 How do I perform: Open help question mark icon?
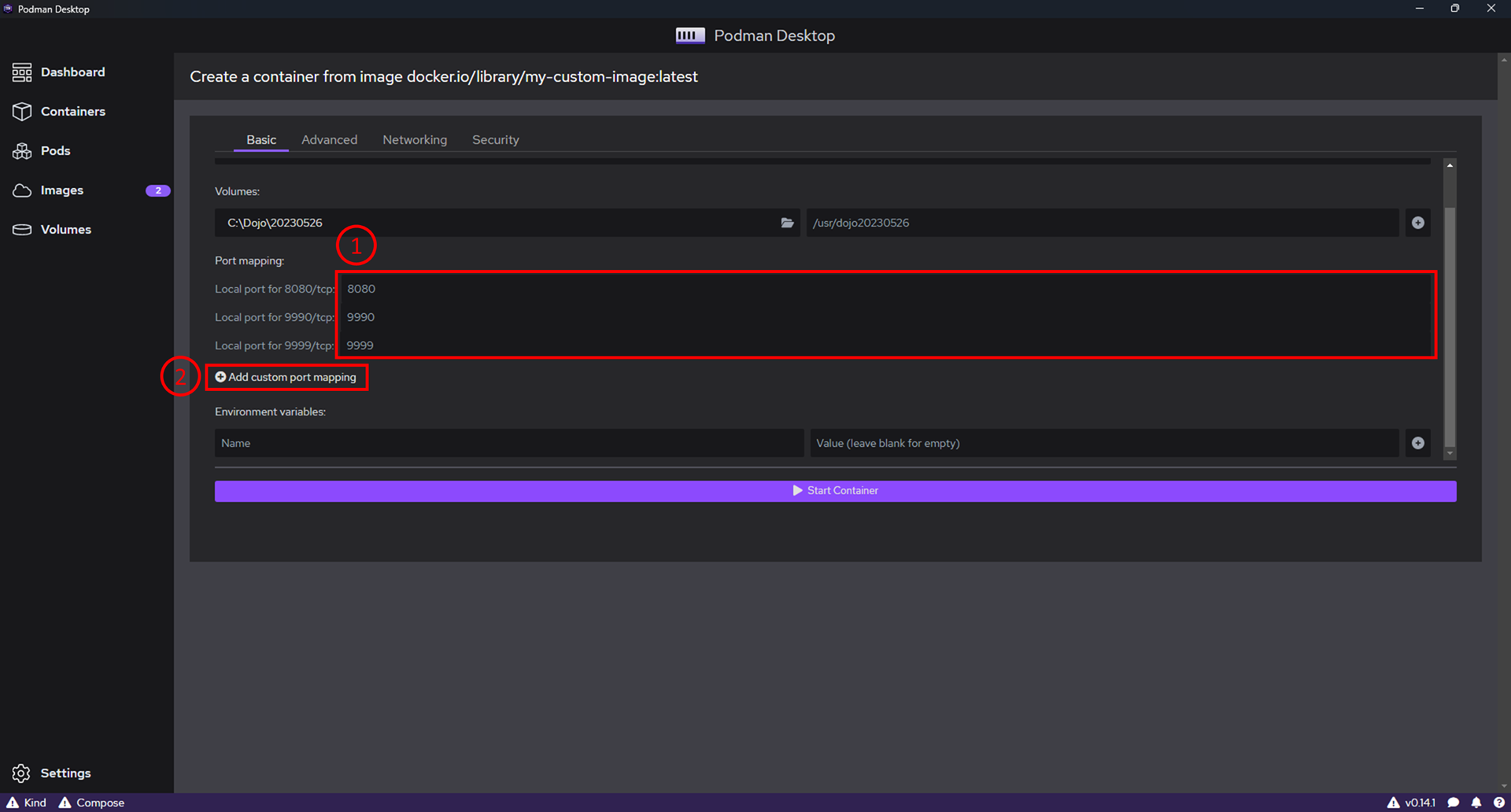(x=1499, y=803)
